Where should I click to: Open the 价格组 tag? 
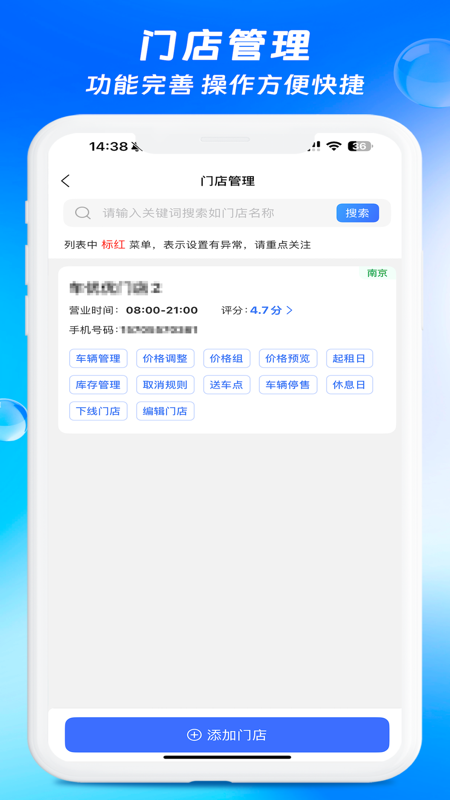pyautogui.click(x=227, y=358)
